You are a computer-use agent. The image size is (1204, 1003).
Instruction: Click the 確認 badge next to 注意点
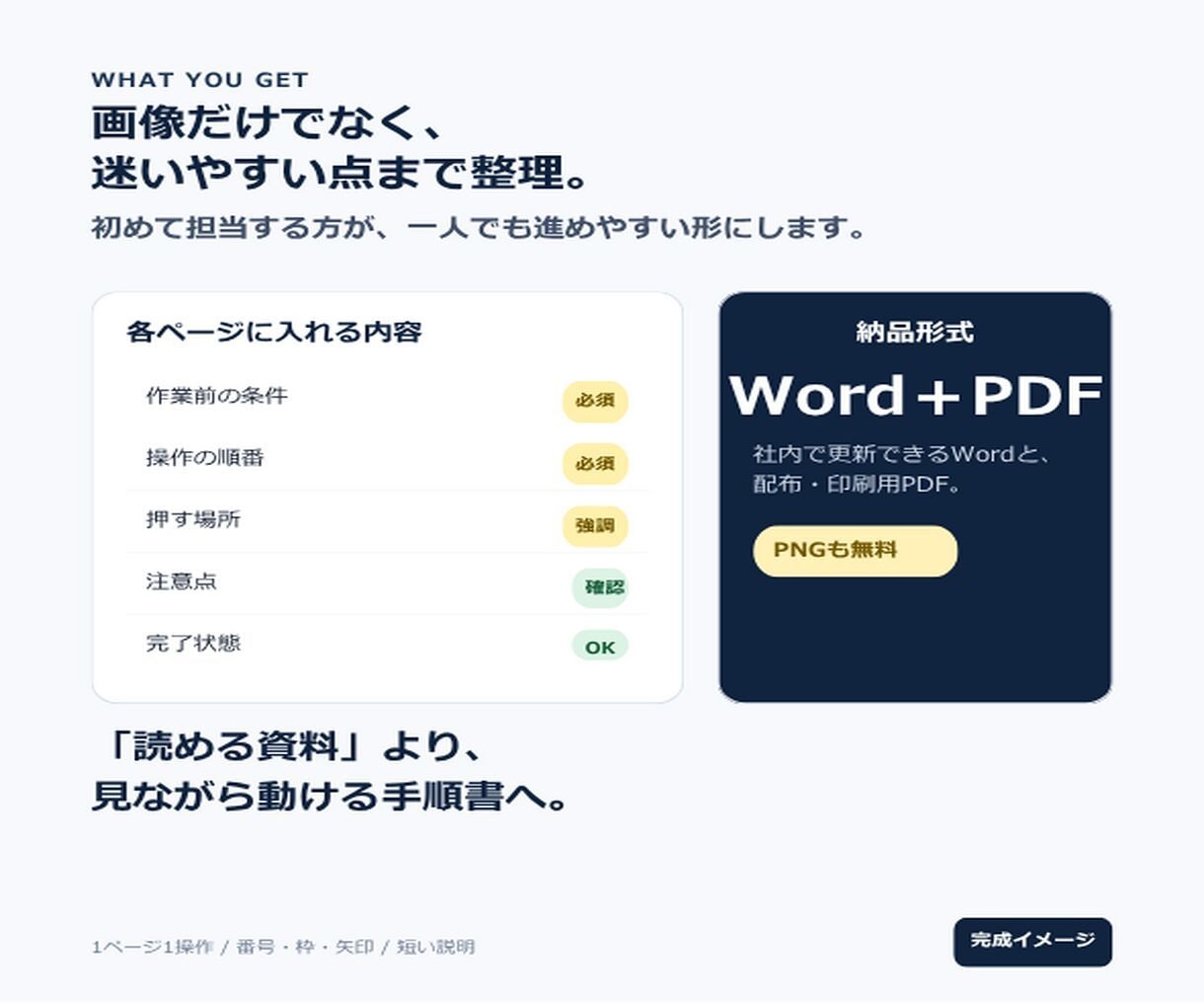[x=600, y=587]
